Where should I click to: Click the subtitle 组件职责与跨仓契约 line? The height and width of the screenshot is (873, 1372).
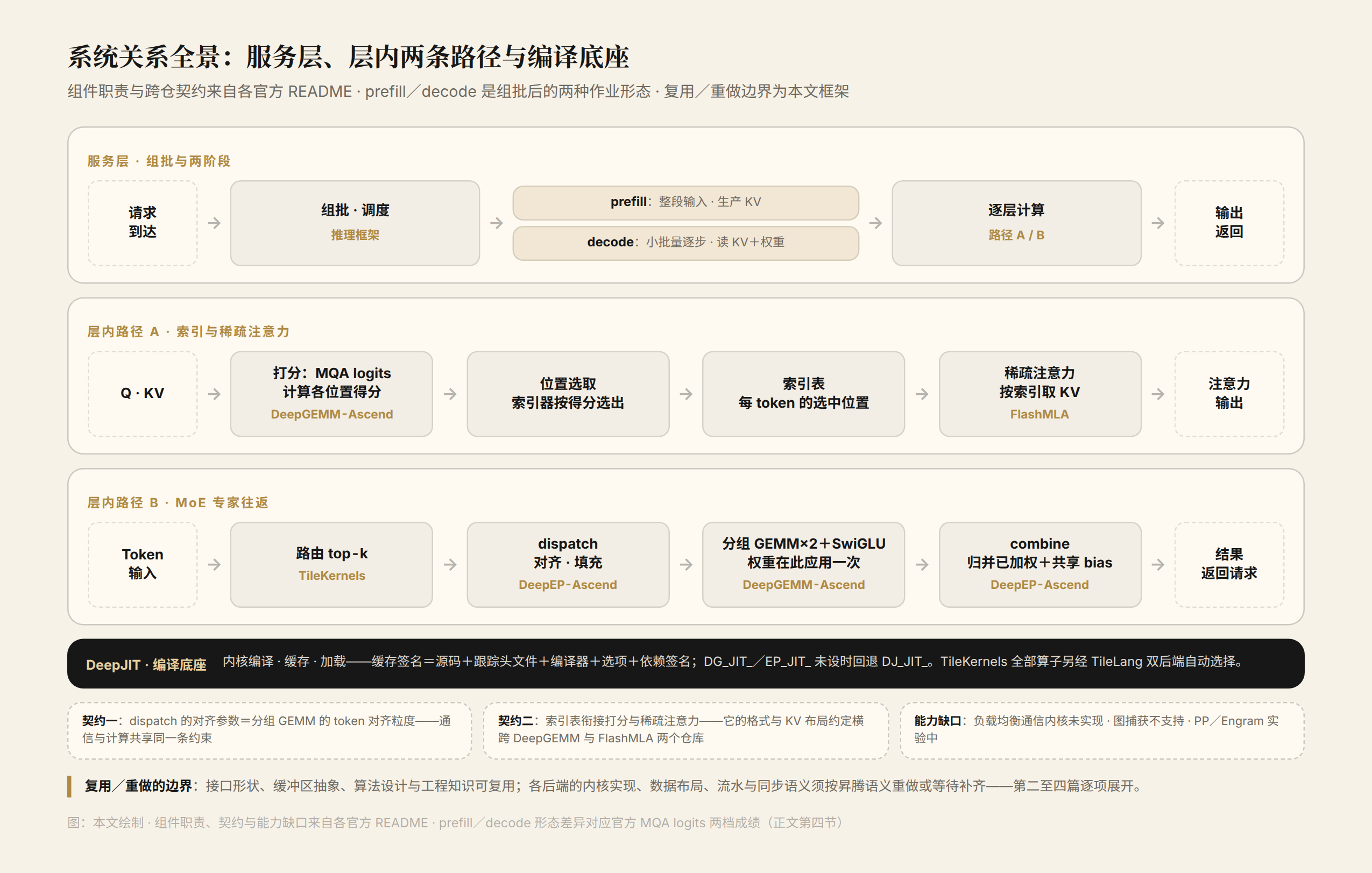458,91
